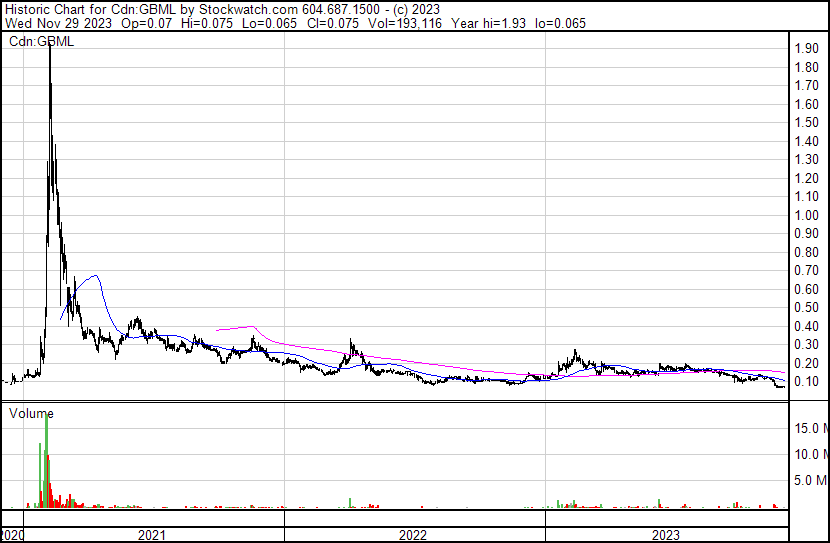Click the chart title 'Historic Chart for Cdn:GBML'
830x543 pixels.
91,9
